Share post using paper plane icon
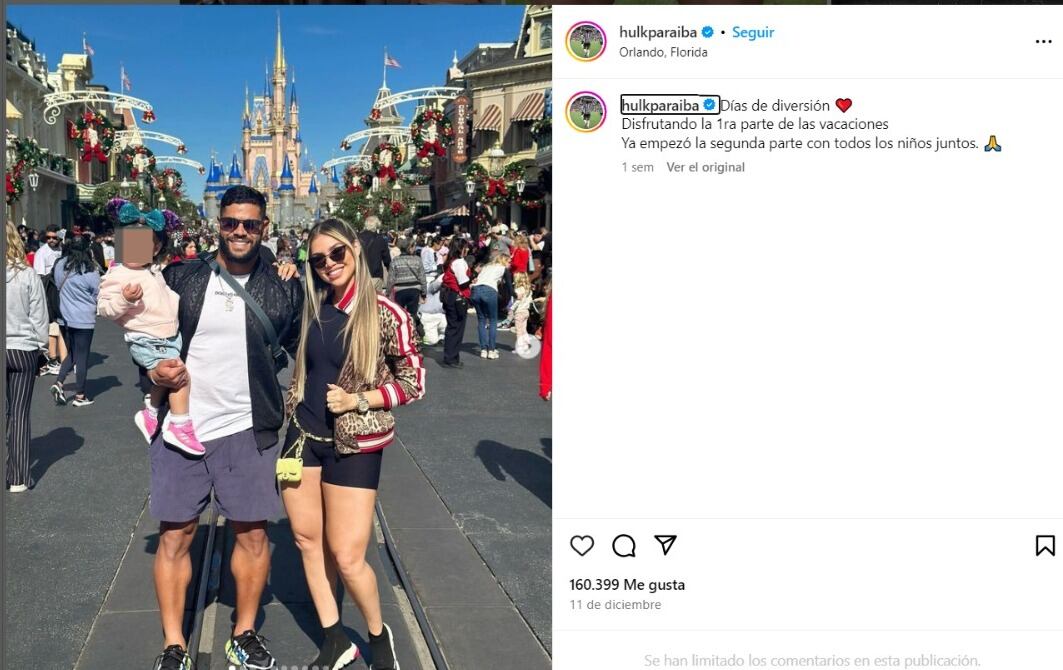 point(665,545)
